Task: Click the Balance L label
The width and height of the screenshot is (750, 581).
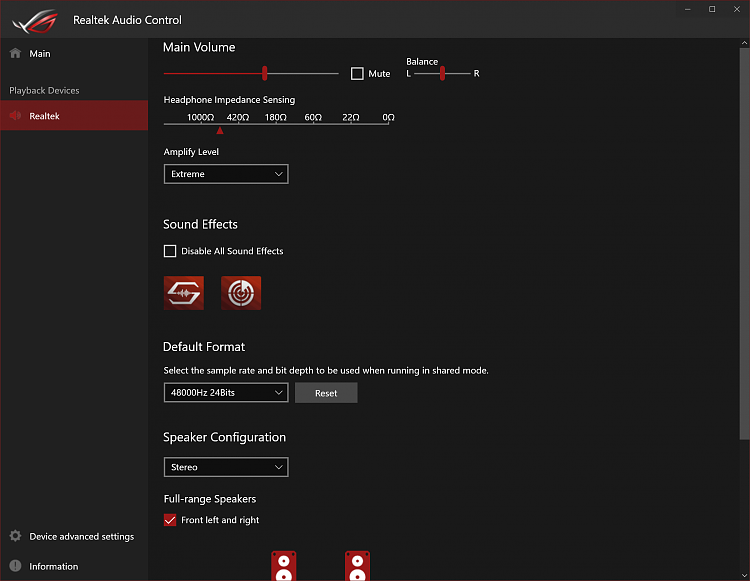Action: (408, 74)
